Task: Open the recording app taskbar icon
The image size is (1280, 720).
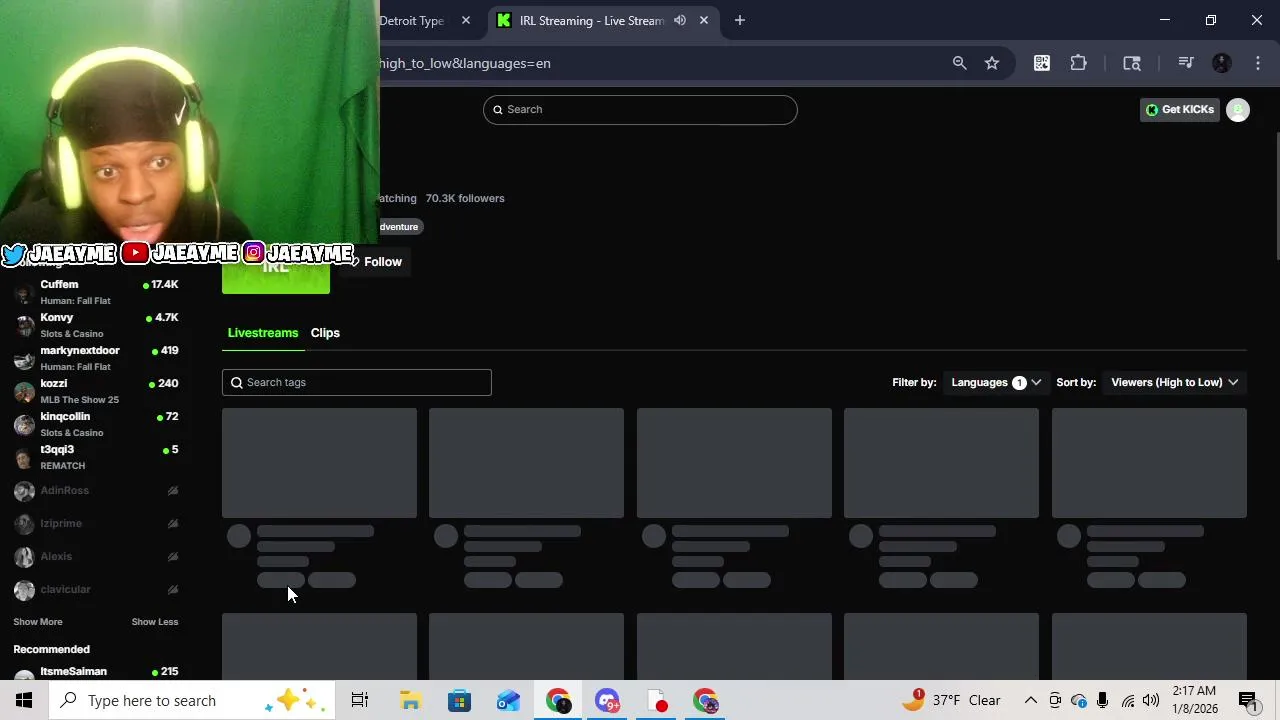Action: [x=656, y=700]
